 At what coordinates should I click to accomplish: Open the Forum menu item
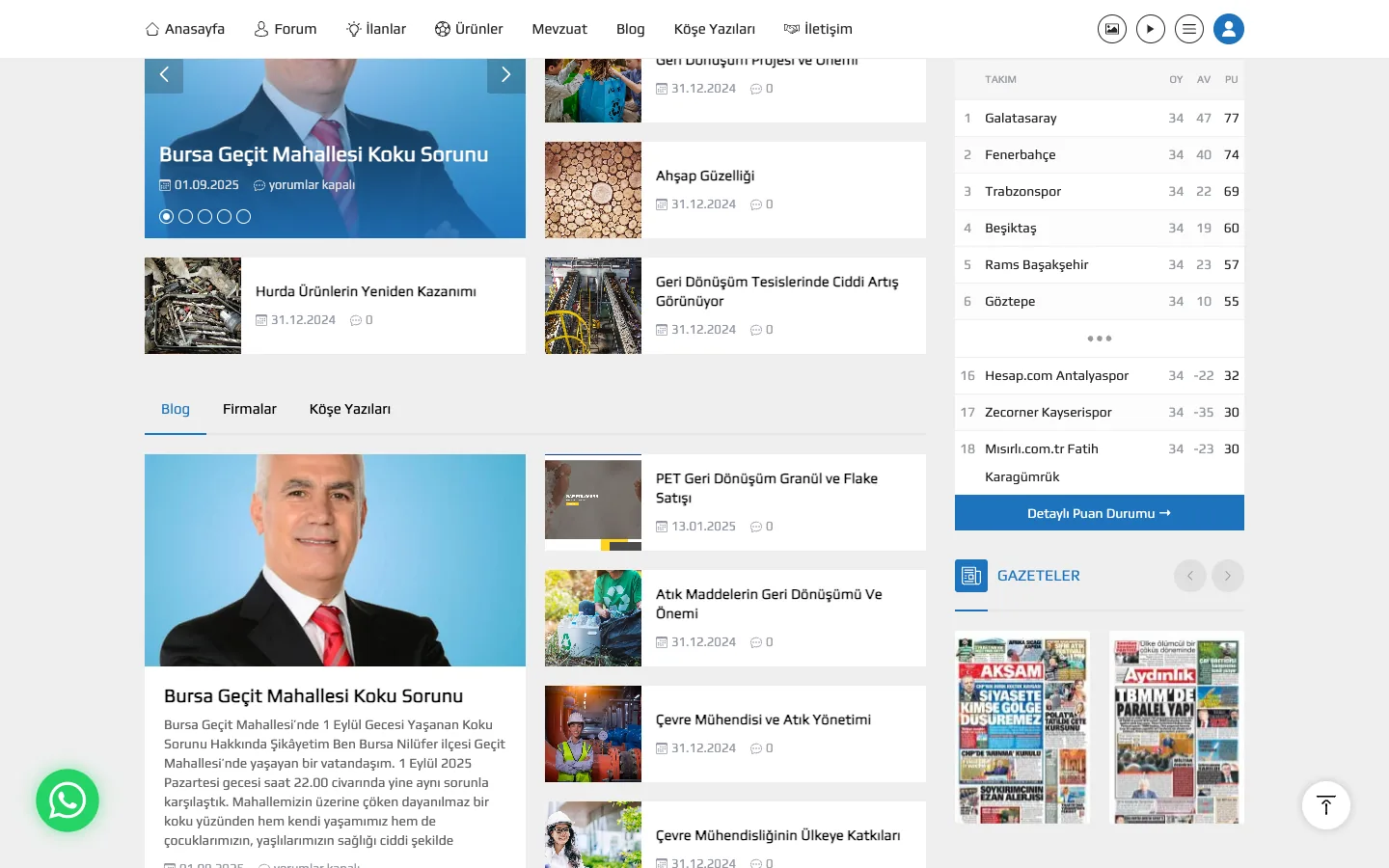click(286, 29)
